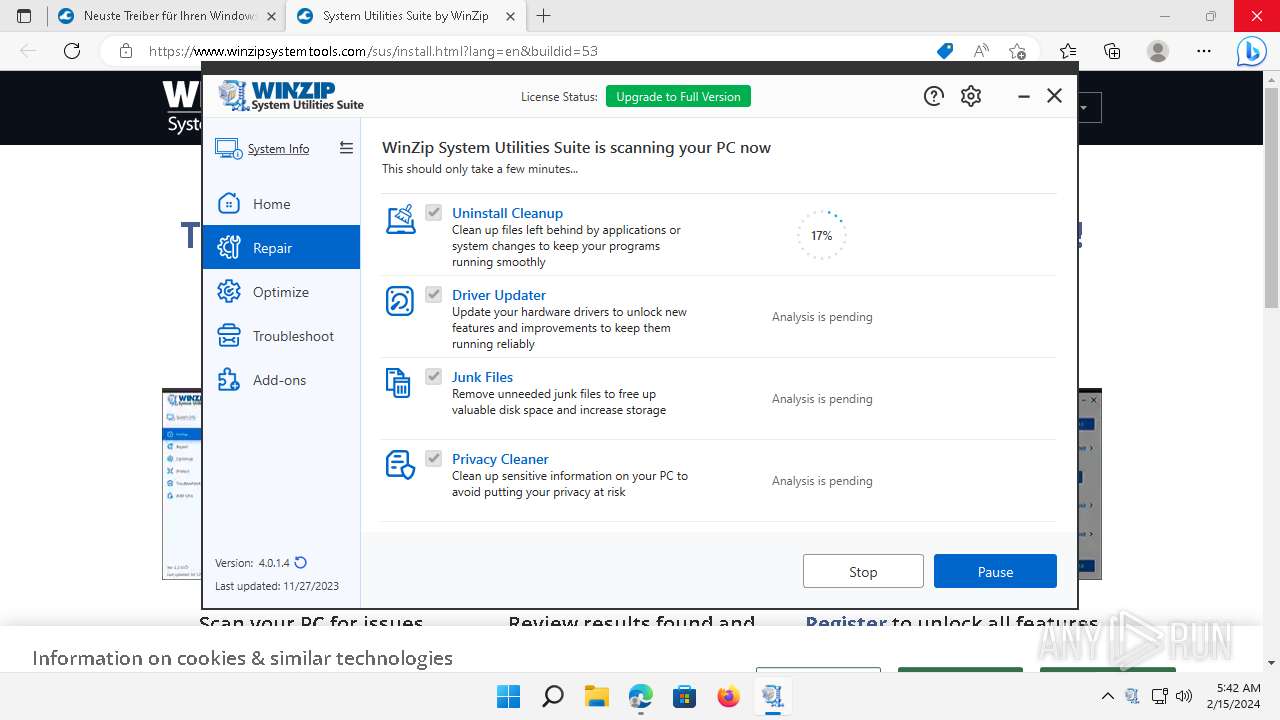Open File Explorer from taskbar
Screen dimensions: 1280x720
(x=597, y=696)
